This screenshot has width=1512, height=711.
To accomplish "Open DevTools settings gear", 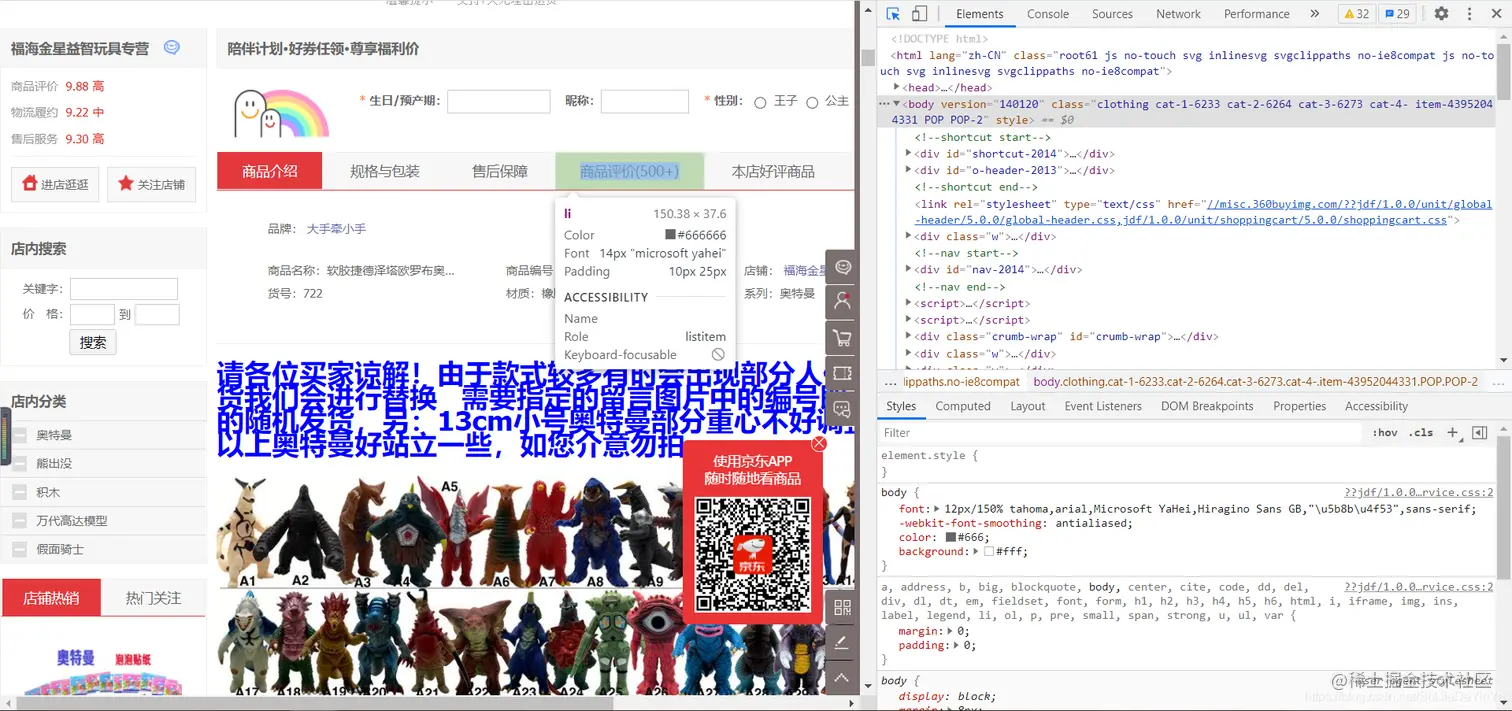I will [1441, 13].
